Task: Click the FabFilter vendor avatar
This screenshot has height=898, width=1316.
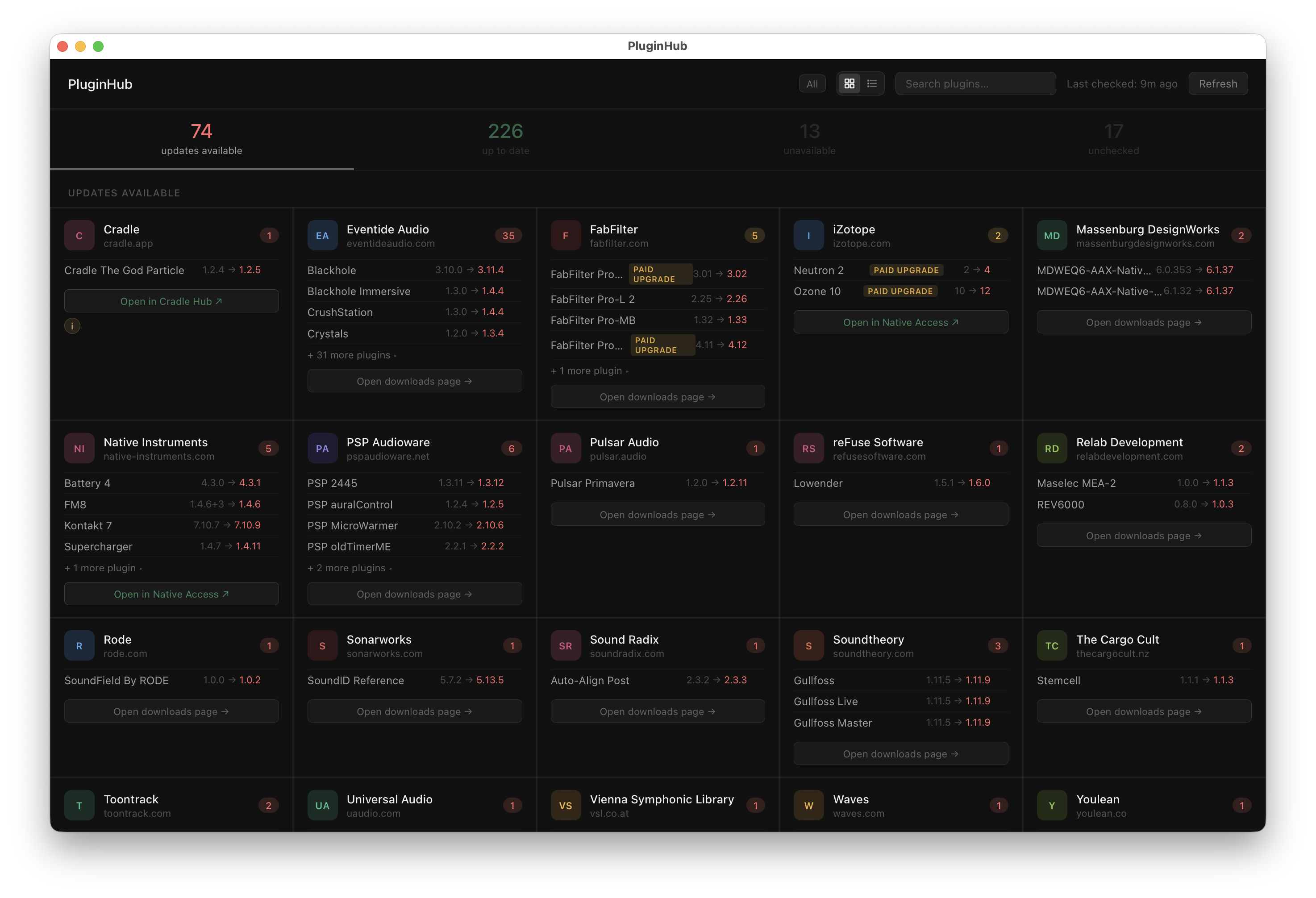Action: [565, 235]
